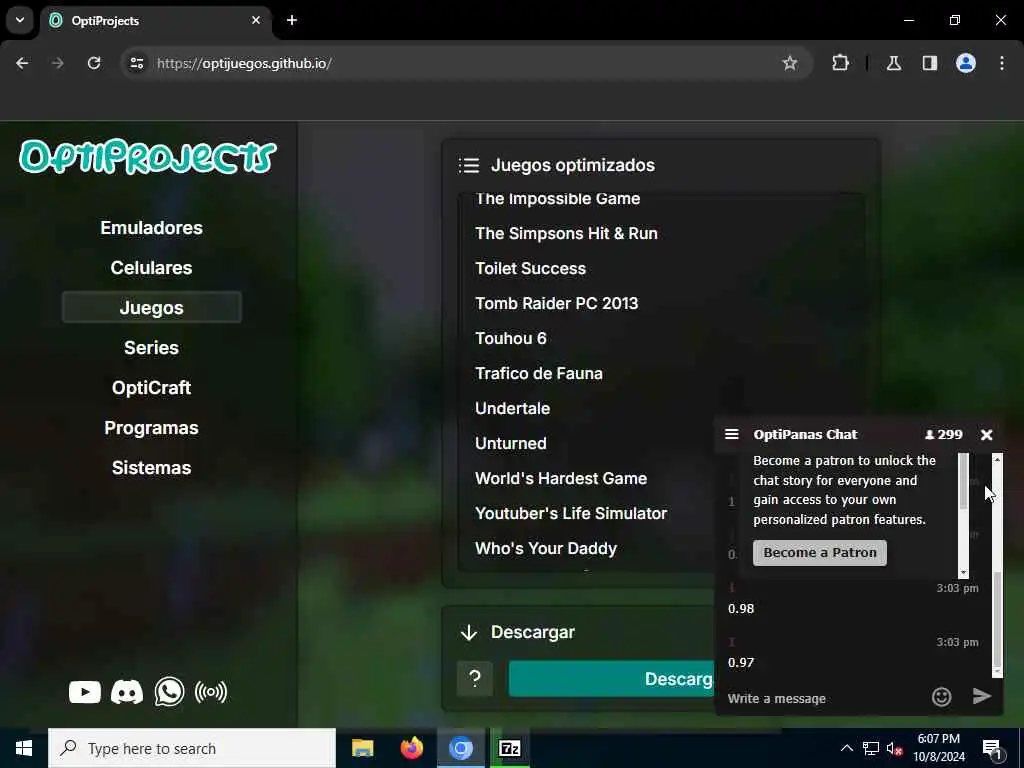This screenshot has width=1024, height=768.
Task: Open the WhatsApp group icon
Action: pos(169,692)
